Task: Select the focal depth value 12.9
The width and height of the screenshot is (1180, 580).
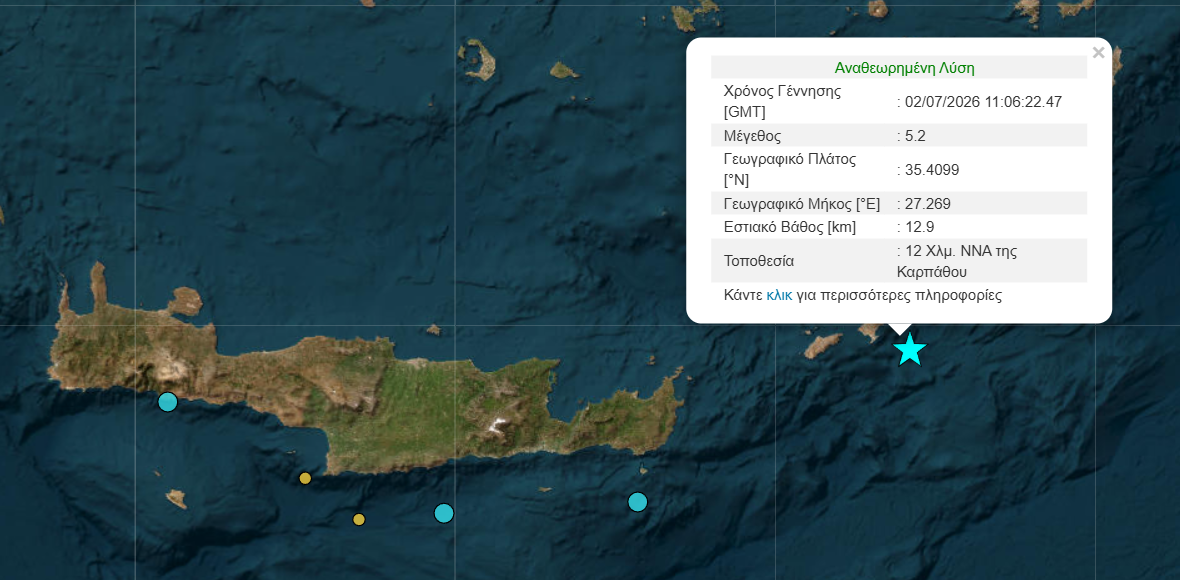Action: (x=916, y=226)
